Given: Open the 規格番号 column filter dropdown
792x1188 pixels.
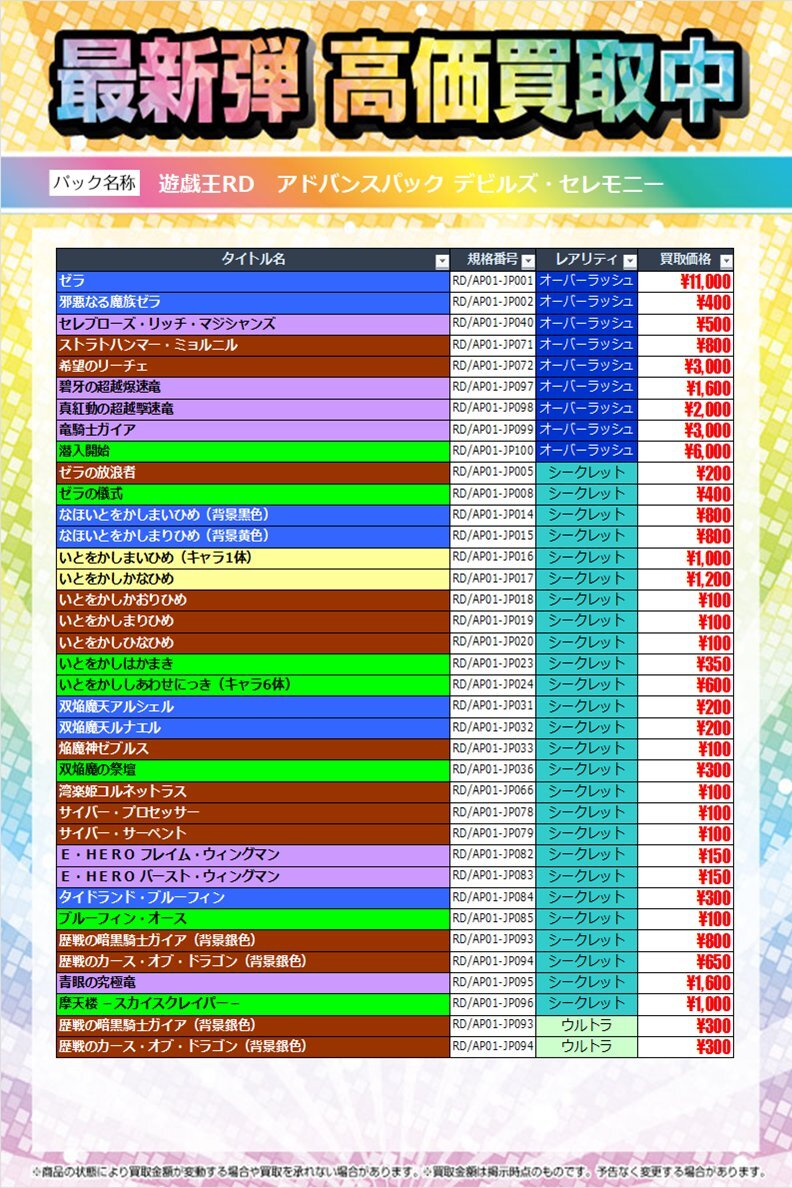Looking at the screenshot, I should [528, 261].
